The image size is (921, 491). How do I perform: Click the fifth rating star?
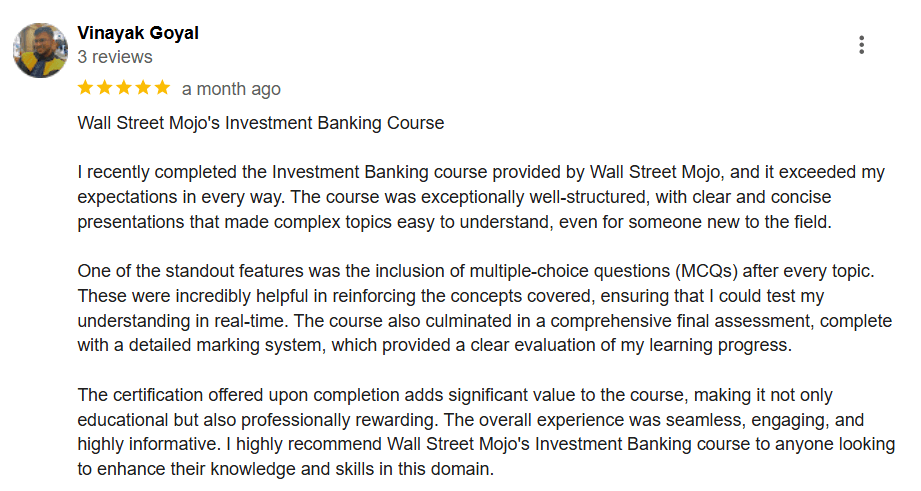(162, 88)
